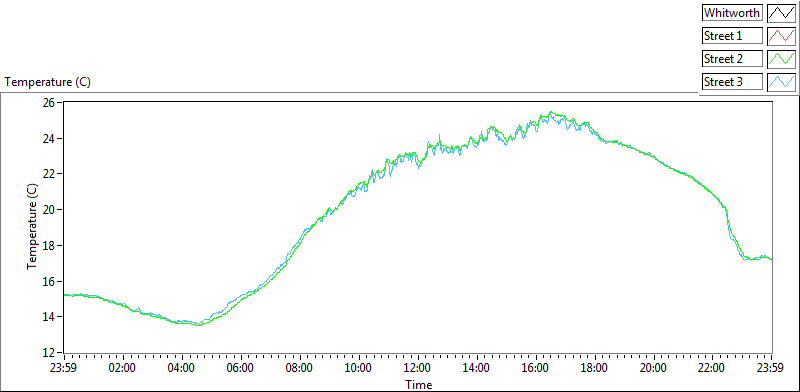Click the Temperature (C) graph title

tap(47, 82)
